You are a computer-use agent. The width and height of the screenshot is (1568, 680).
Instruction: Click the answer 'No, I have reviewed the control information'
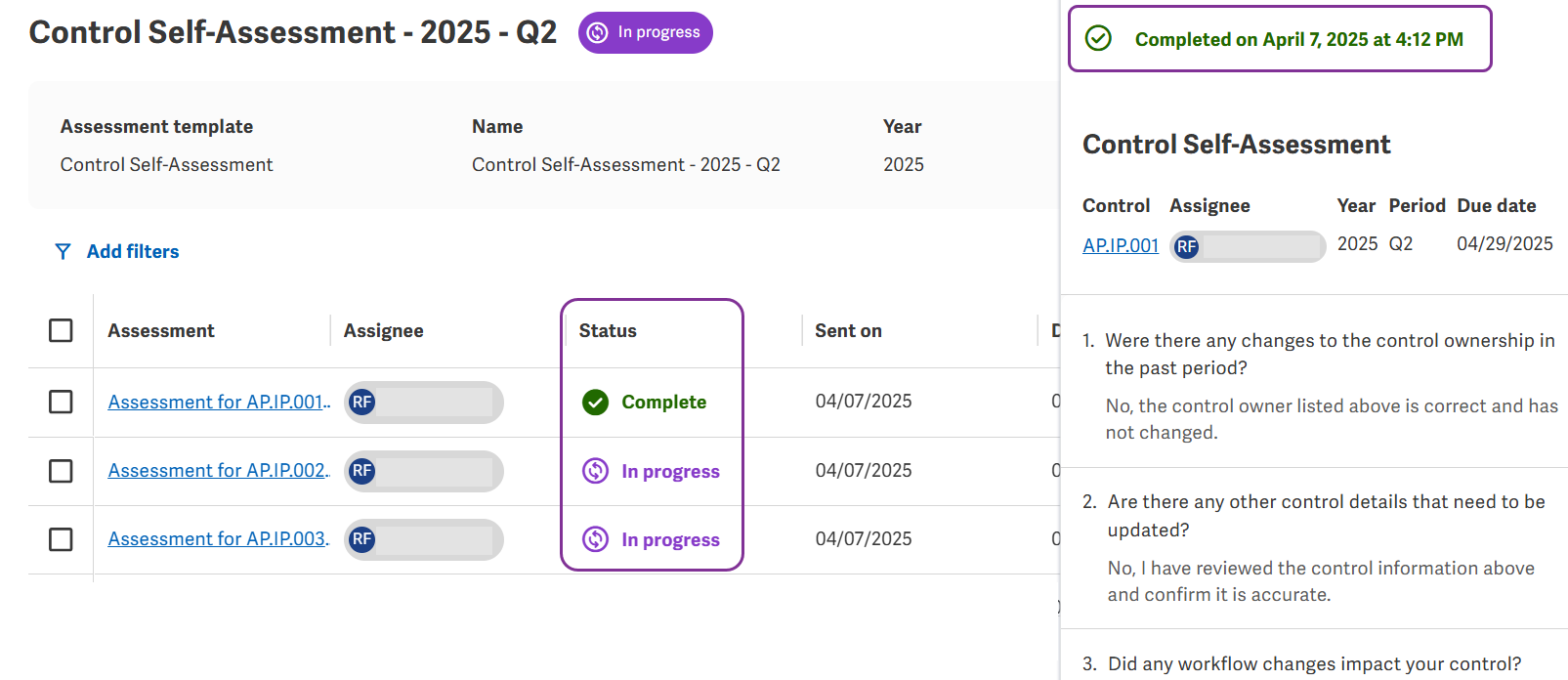[x=1321, y=581]
